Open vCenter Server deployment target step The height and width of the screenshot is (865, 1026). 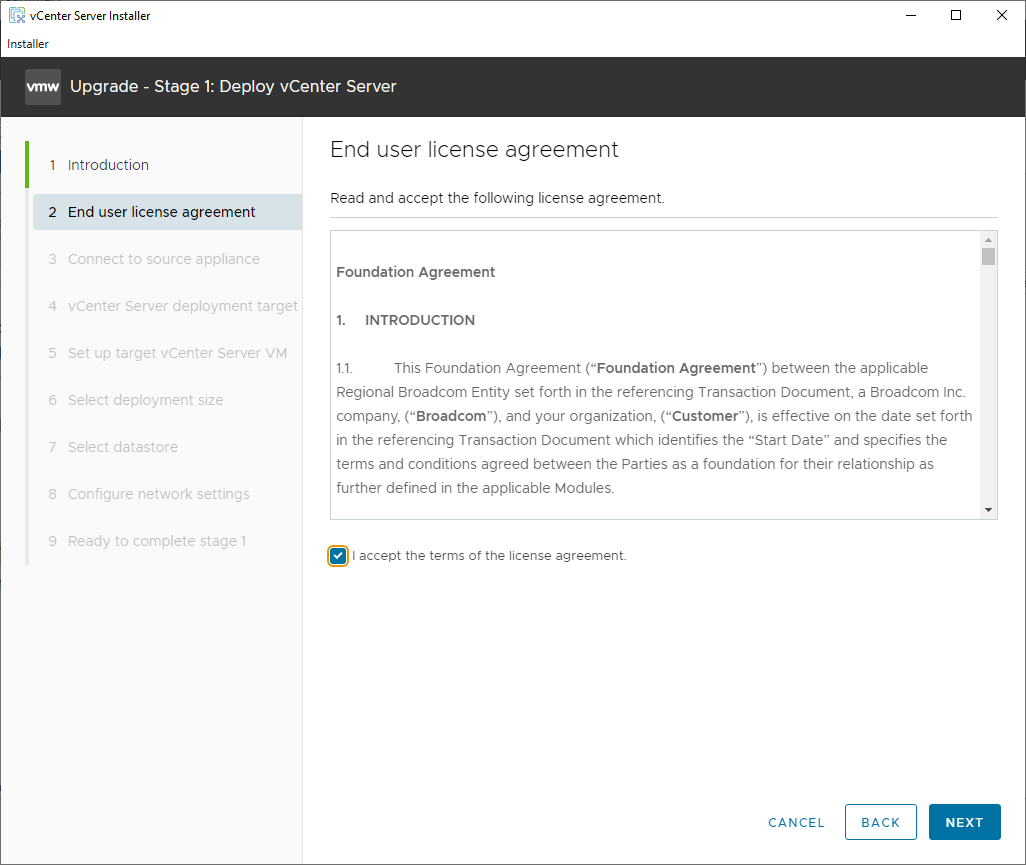tap(182, 306)
